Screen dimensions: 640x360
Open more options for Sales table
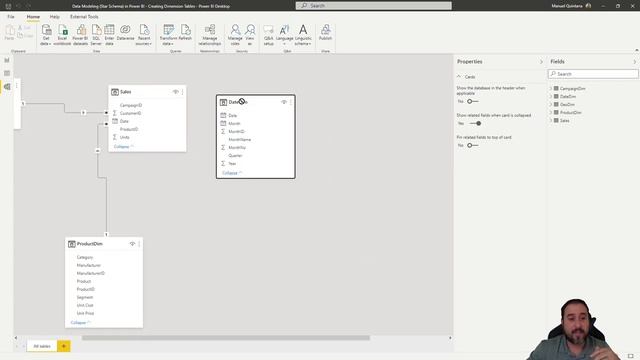coord(182,92)
